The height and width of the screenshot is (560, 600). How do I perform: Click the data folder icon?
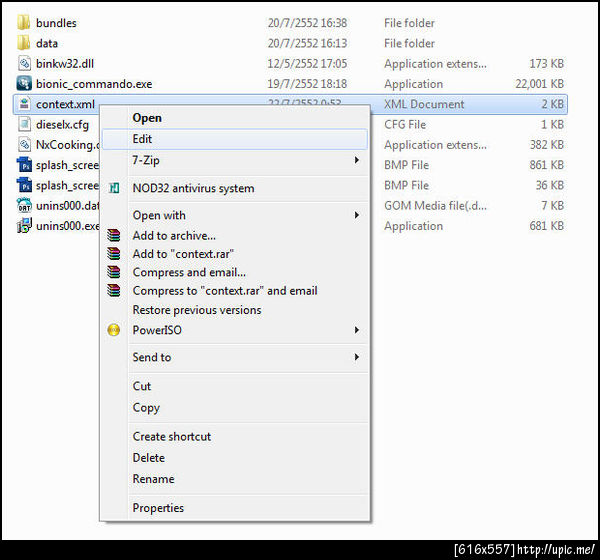[24, 43]
